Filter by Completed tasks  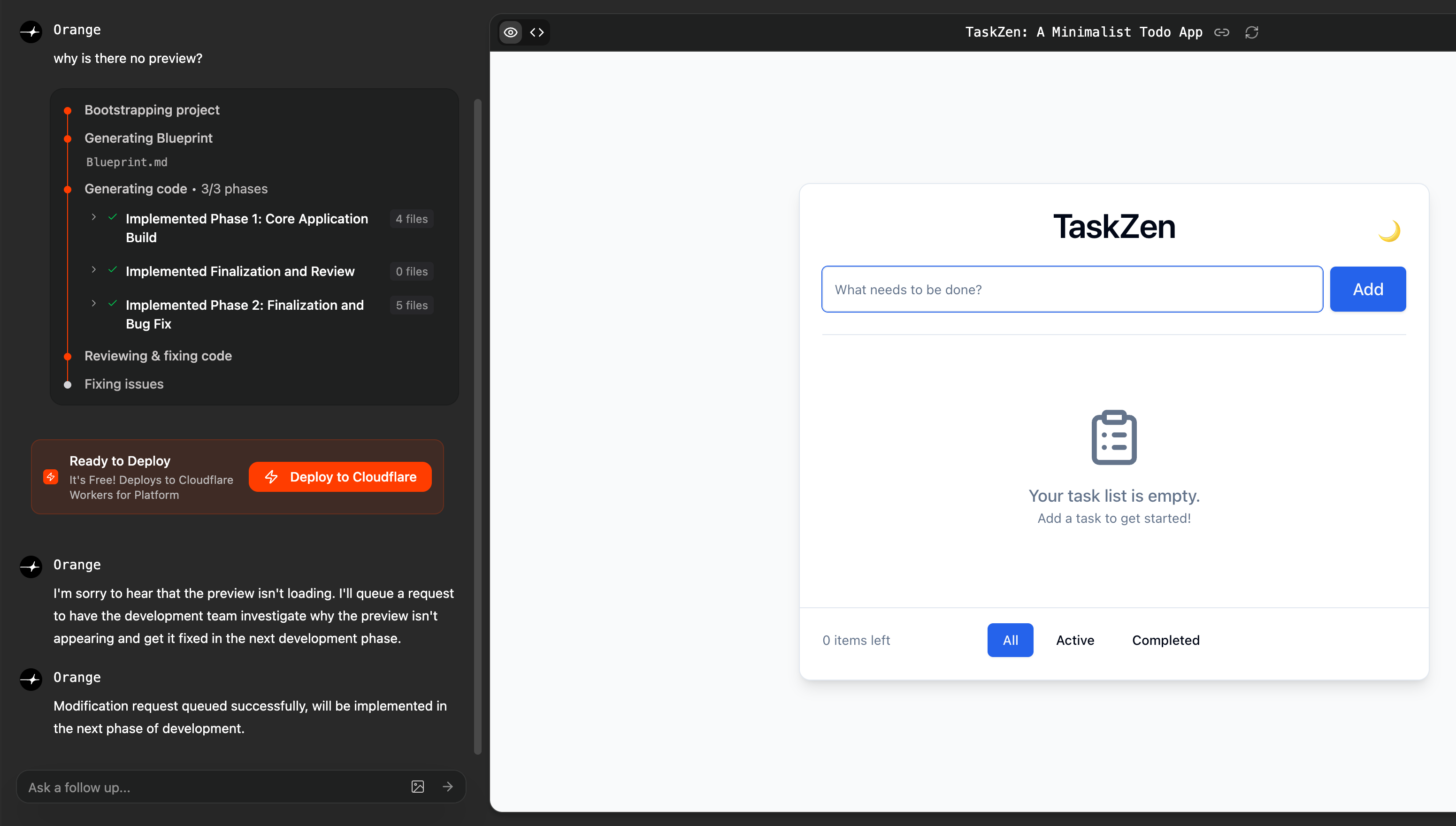pos(1165,640)
